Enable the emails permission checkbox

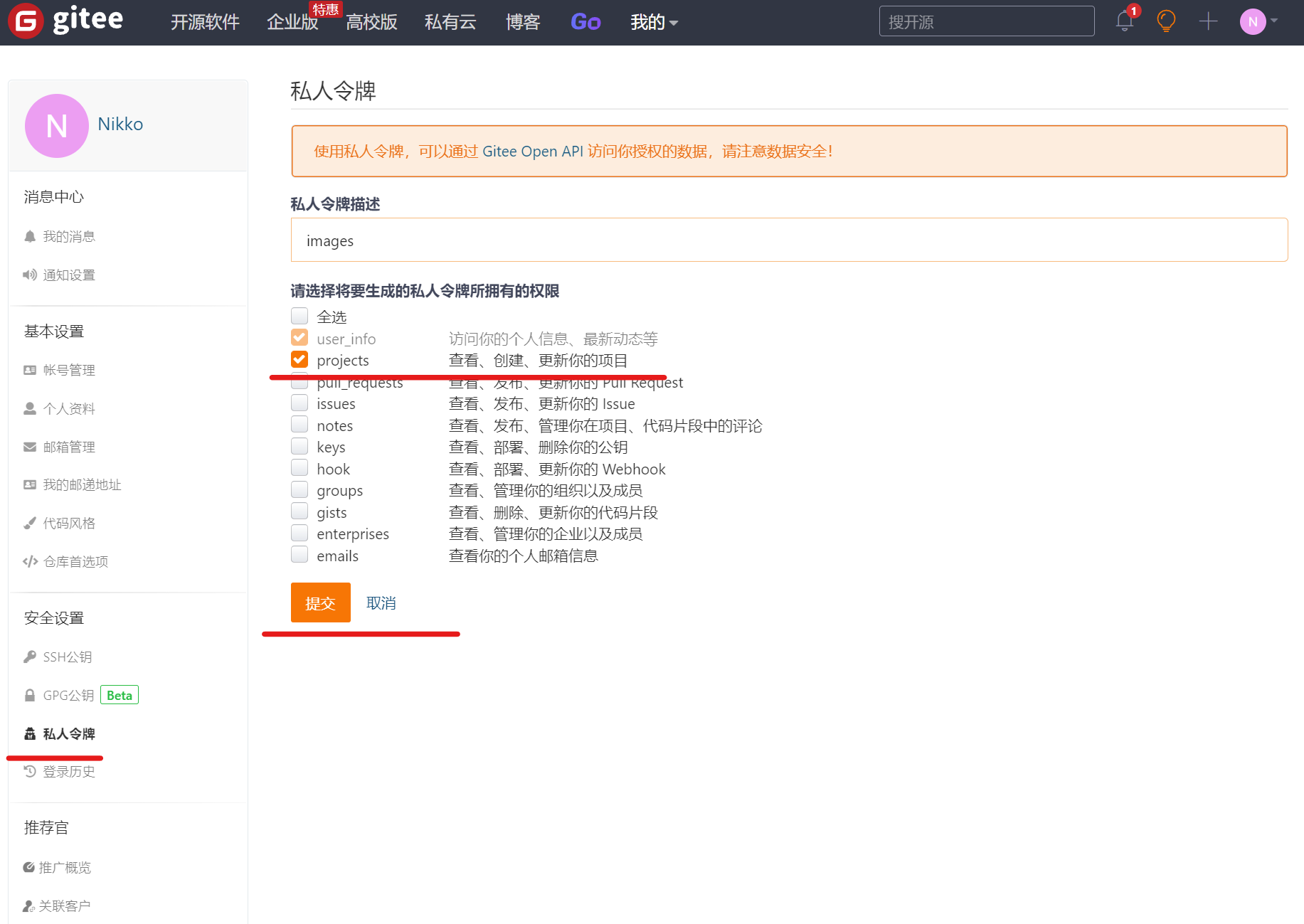pos(300,554)
